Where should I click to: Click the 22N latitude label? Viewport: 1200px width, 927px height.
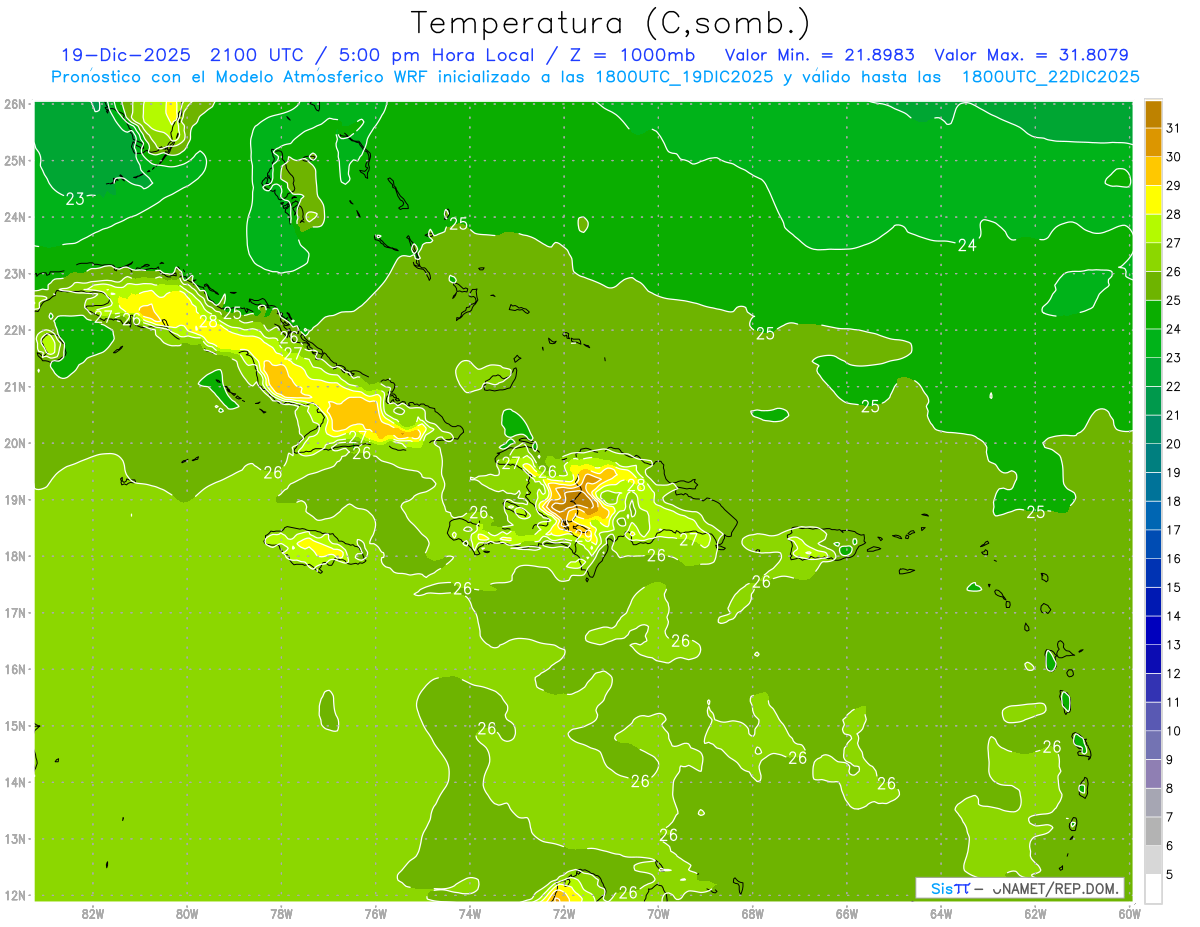pyautogui.click(x=15, y=330)
